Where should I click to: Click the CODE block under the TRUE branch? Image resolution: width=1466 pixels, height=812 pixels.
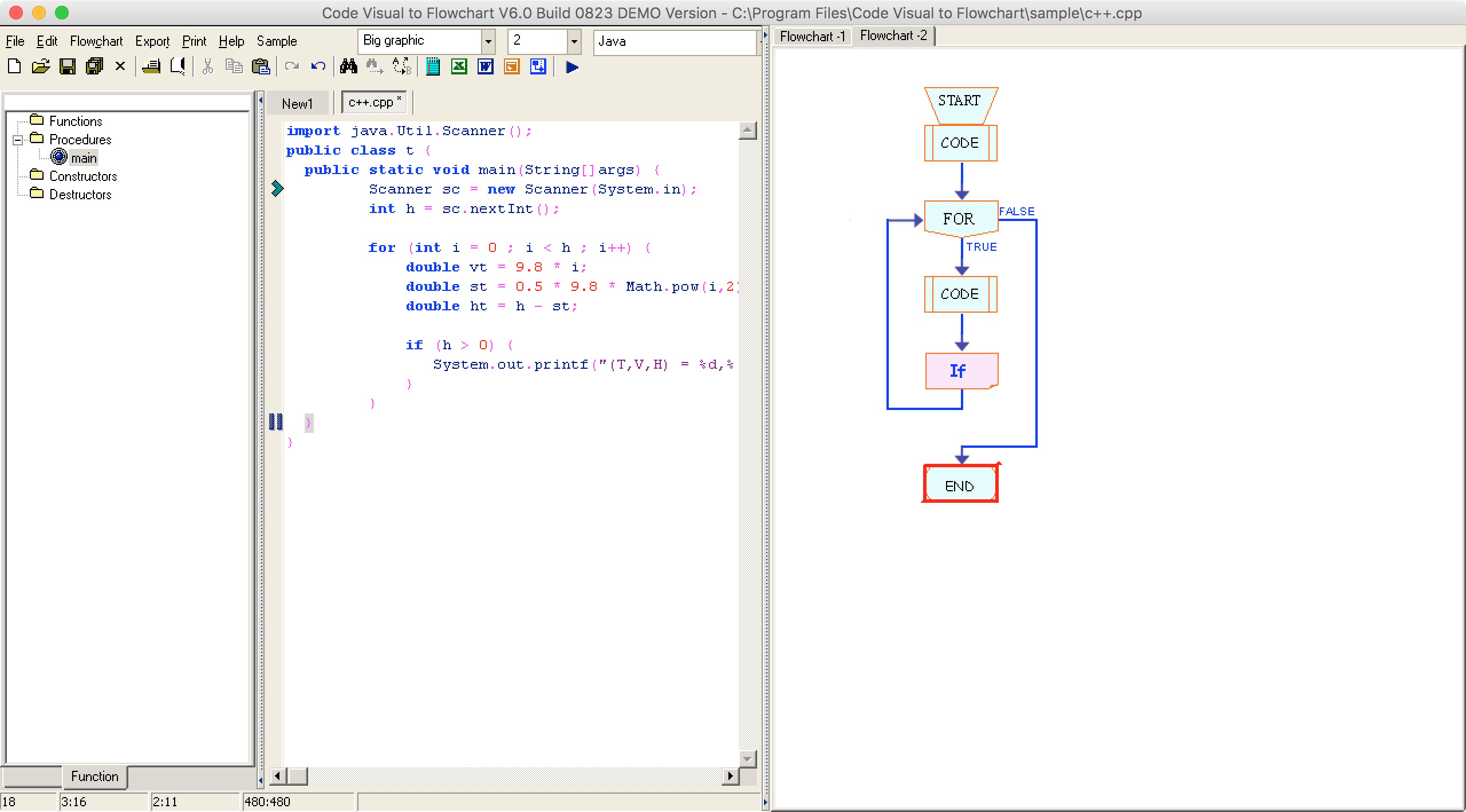(961, 294)
